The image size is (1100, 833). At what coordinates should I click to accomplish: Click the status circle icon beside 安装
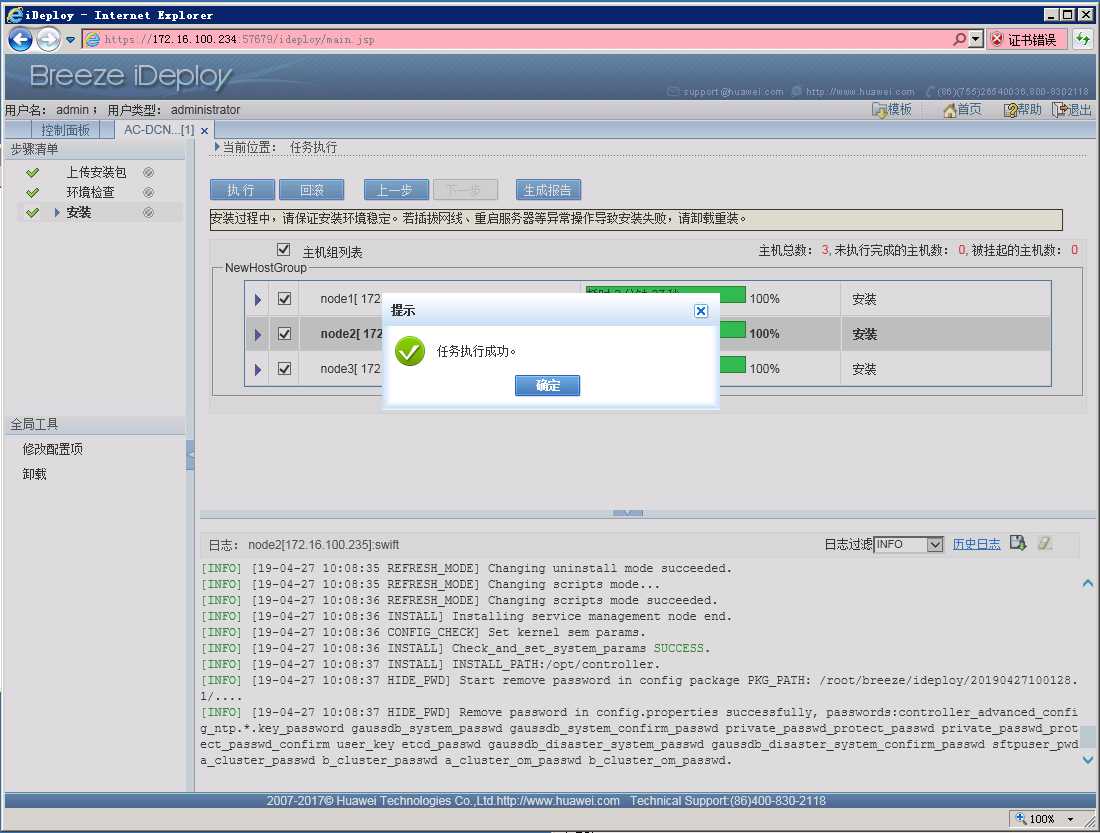point(148,213)
